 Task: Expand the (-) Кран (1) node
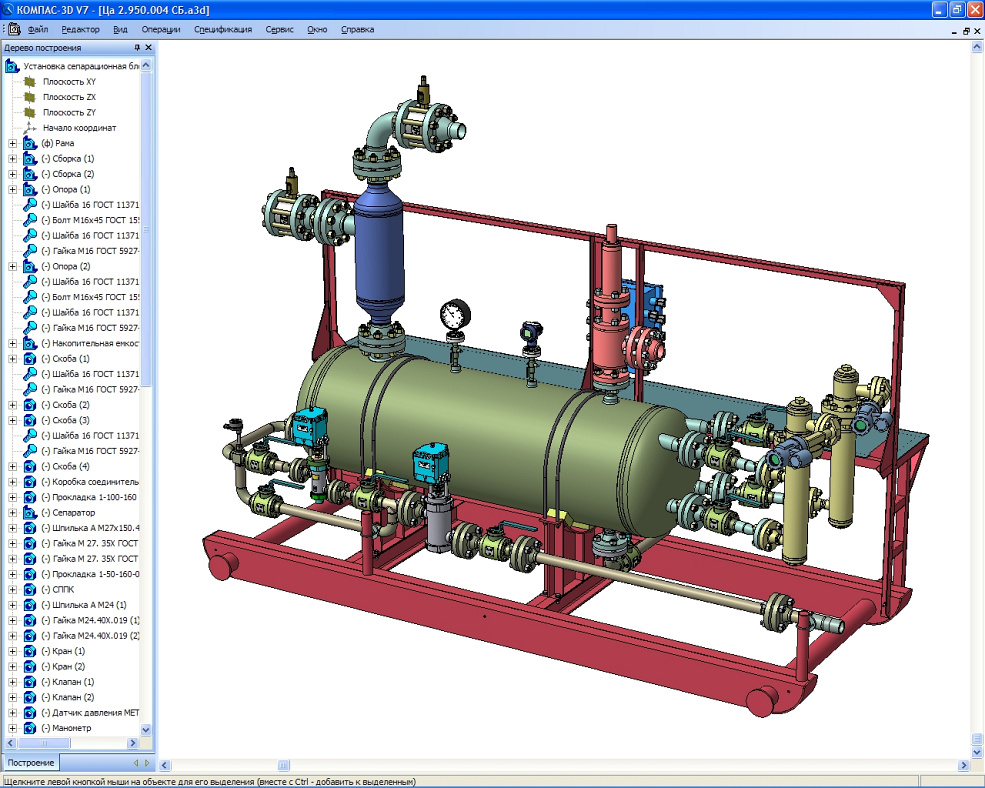(x=13, y=651)
